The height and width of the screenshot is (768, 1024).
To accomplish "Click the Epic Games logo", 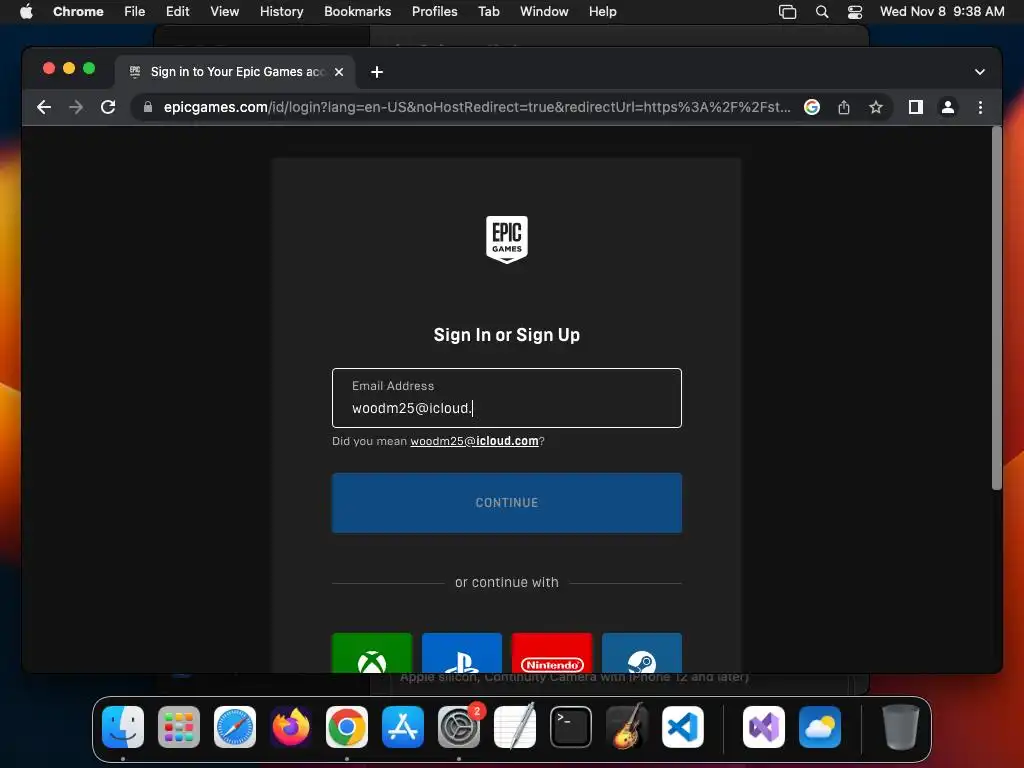I will [x=507, y=240].
